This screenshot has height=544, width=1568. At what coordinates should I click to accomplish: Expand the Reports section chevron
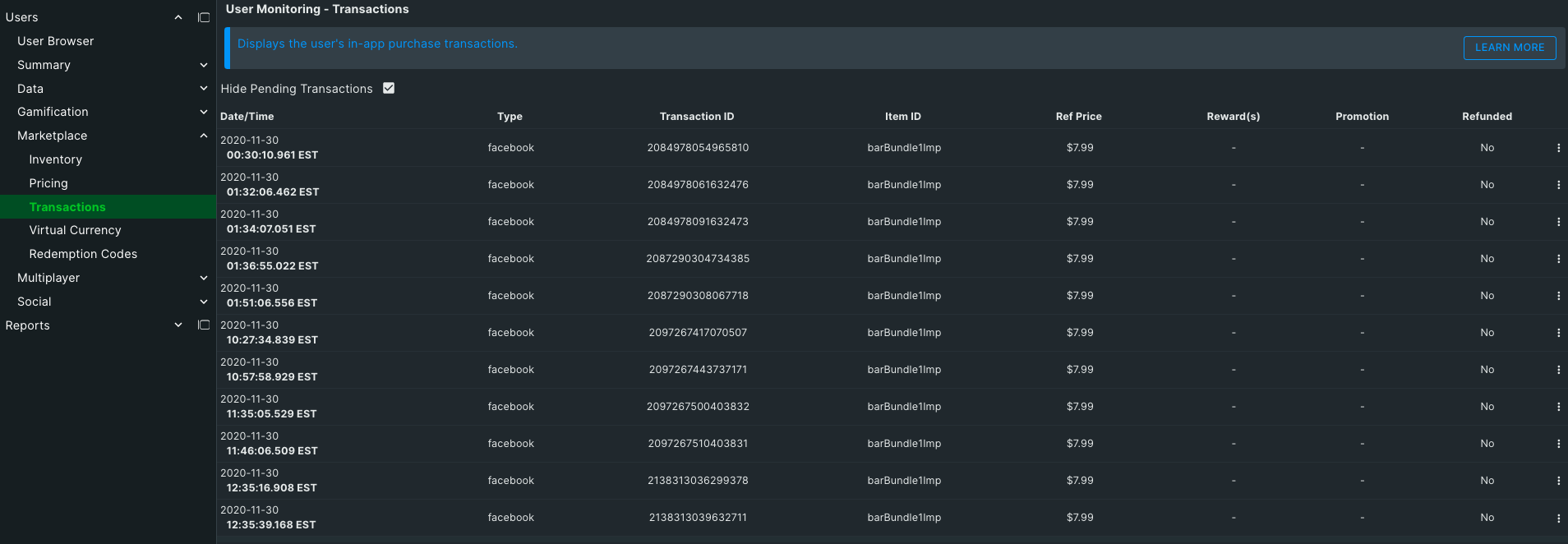[178, 325]
